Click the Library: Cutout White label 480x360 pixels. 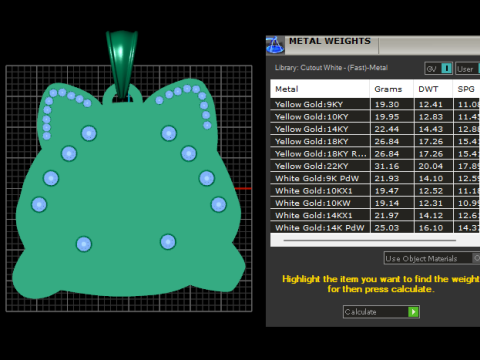click(331, 68)
